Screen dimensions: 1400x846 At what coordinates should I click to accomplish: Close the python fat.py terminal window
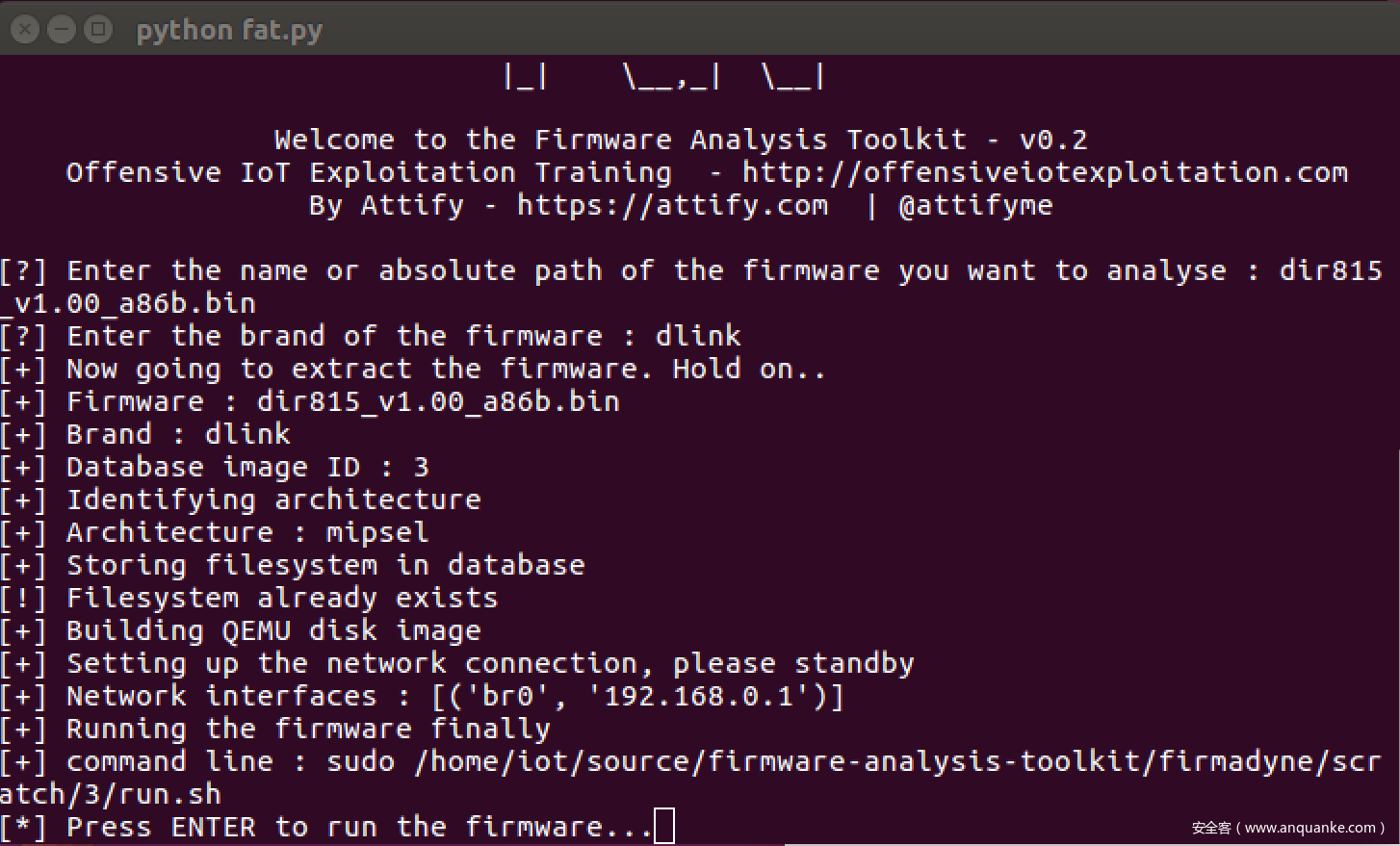pos(25,30)
